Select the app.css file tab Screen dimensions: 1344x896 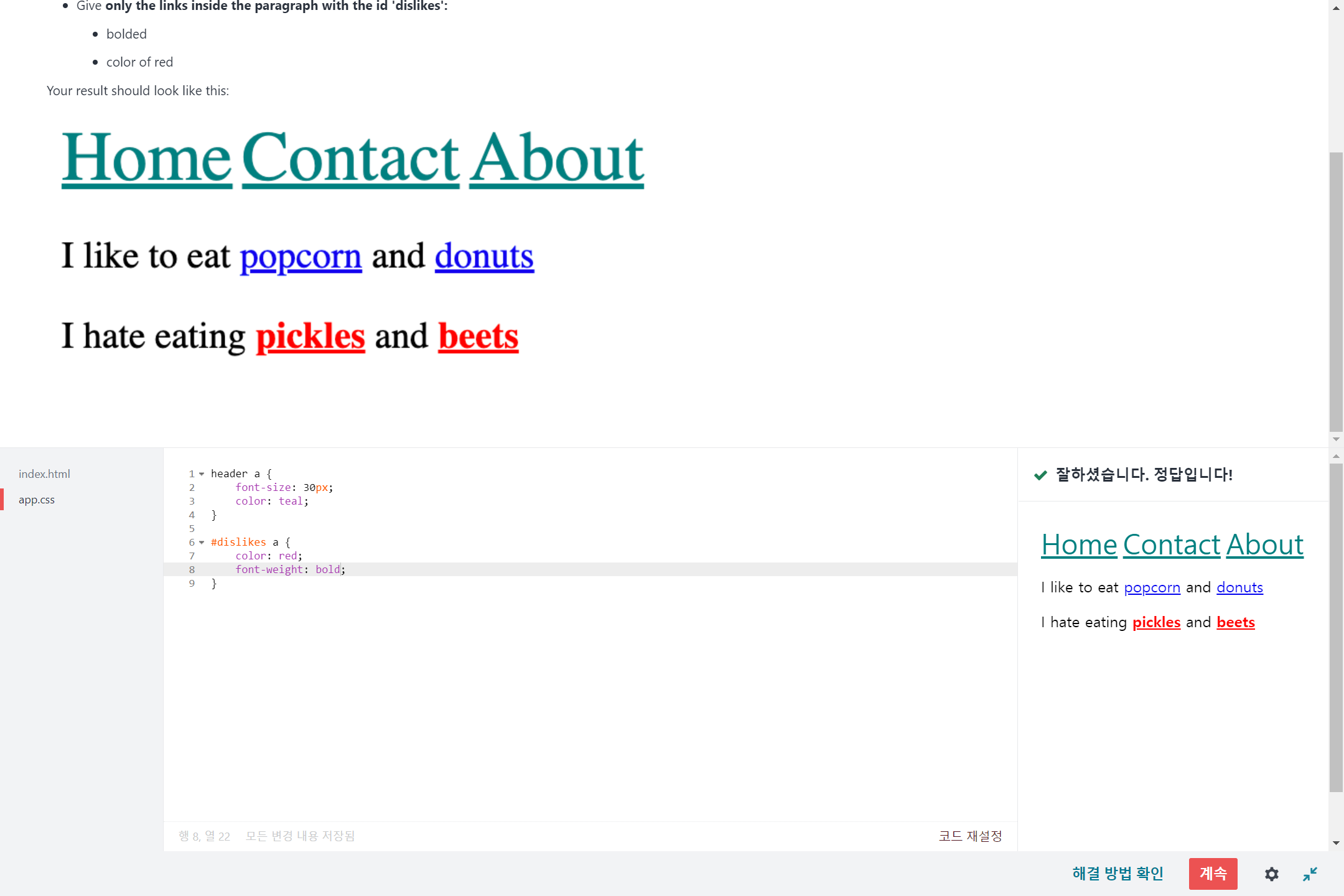point(37,500)
